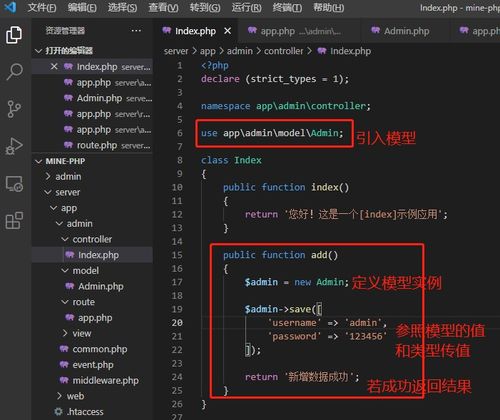500x420 pixels.
Task: Click PHP icon next to common.php
Action: pos(64,349)
